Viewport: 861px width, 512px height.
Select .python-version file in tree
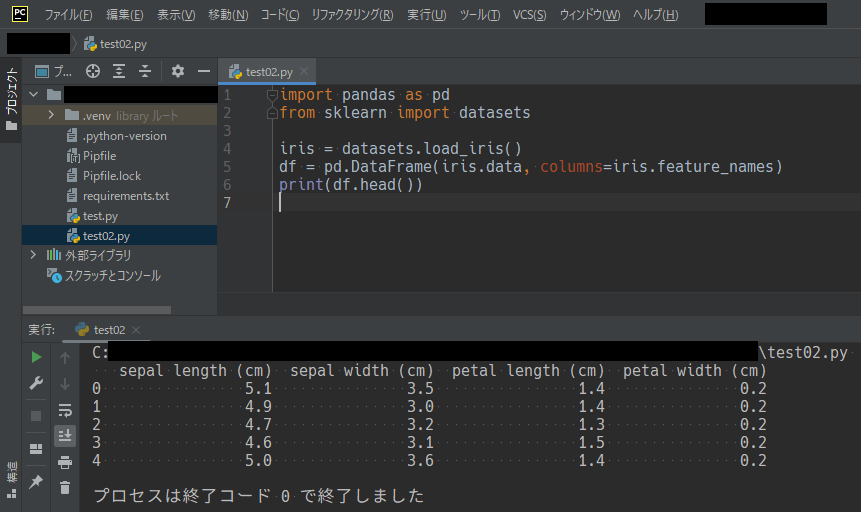point(120,136)
